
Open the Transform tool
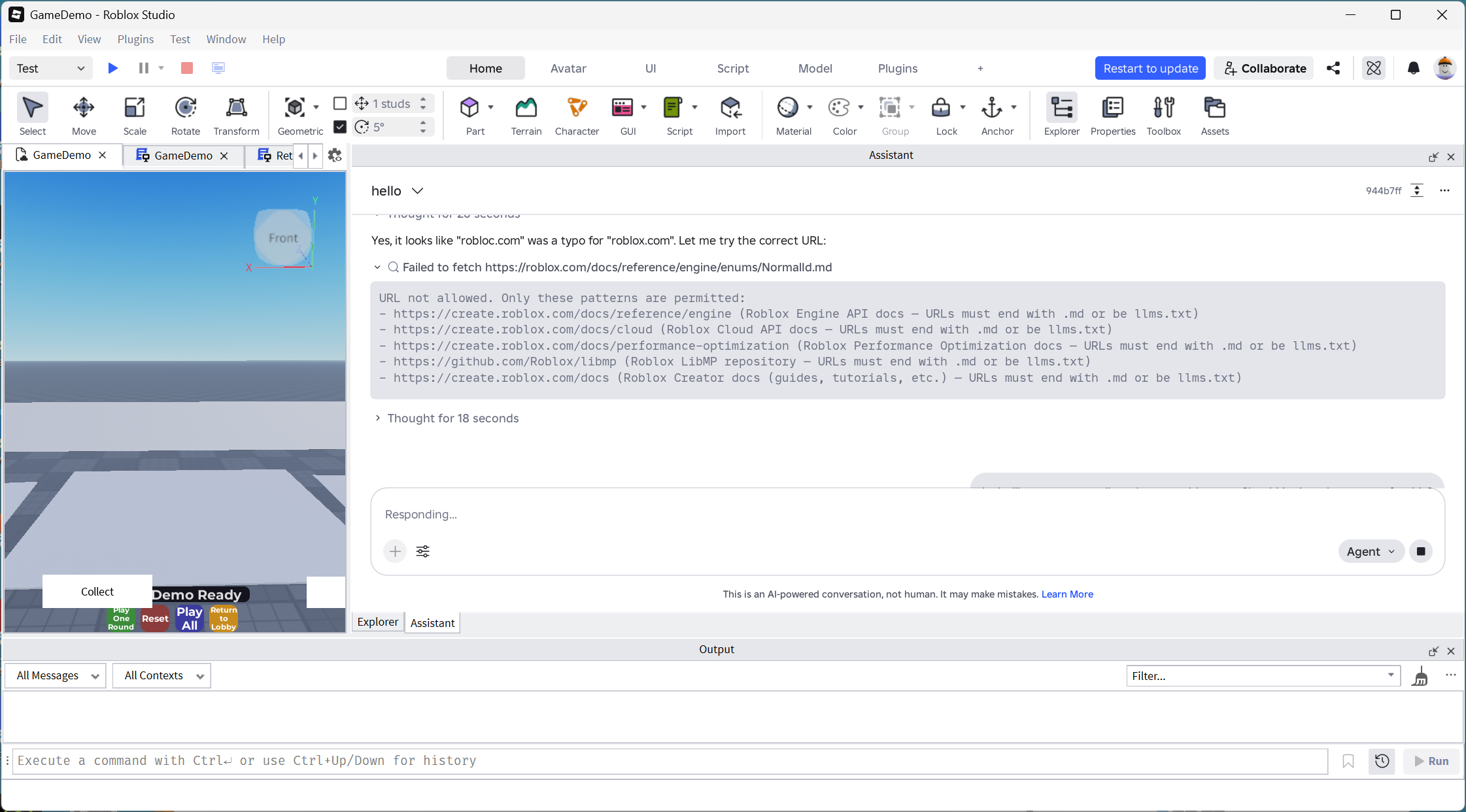[236, 114]
